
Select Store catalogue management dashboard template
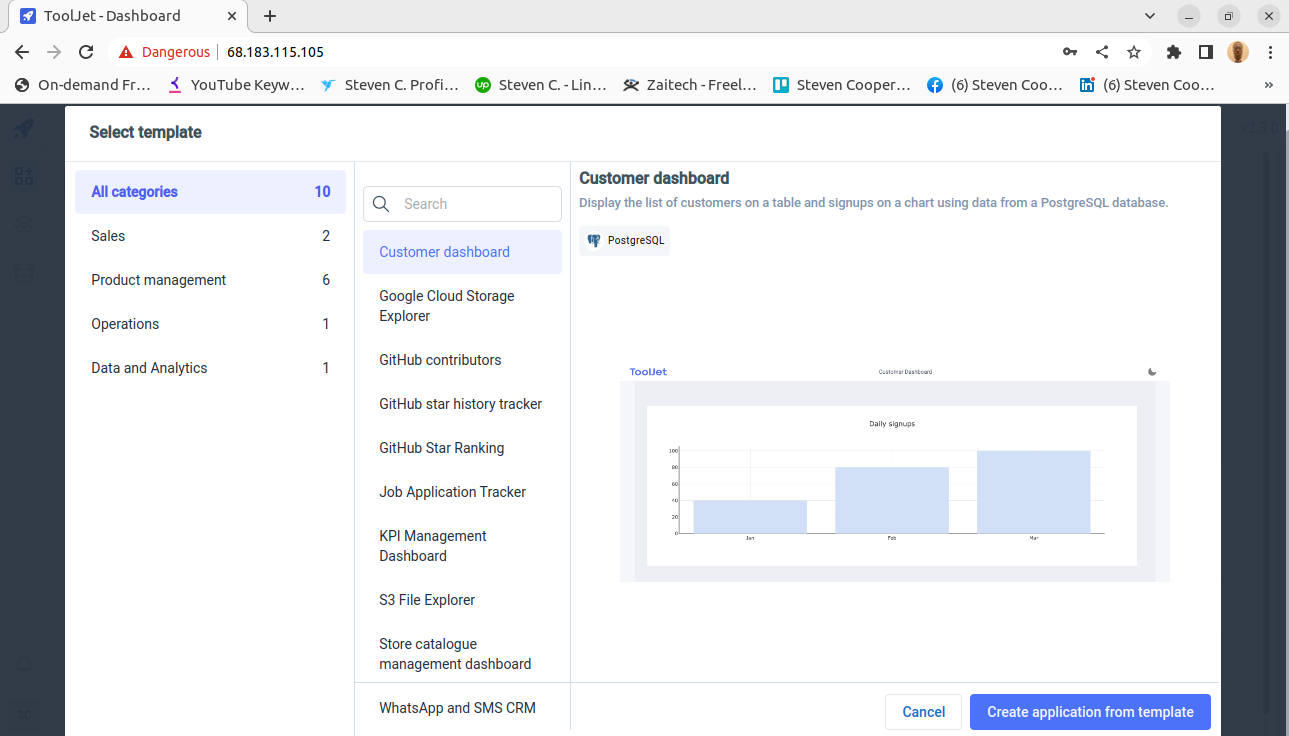[462, 654]
